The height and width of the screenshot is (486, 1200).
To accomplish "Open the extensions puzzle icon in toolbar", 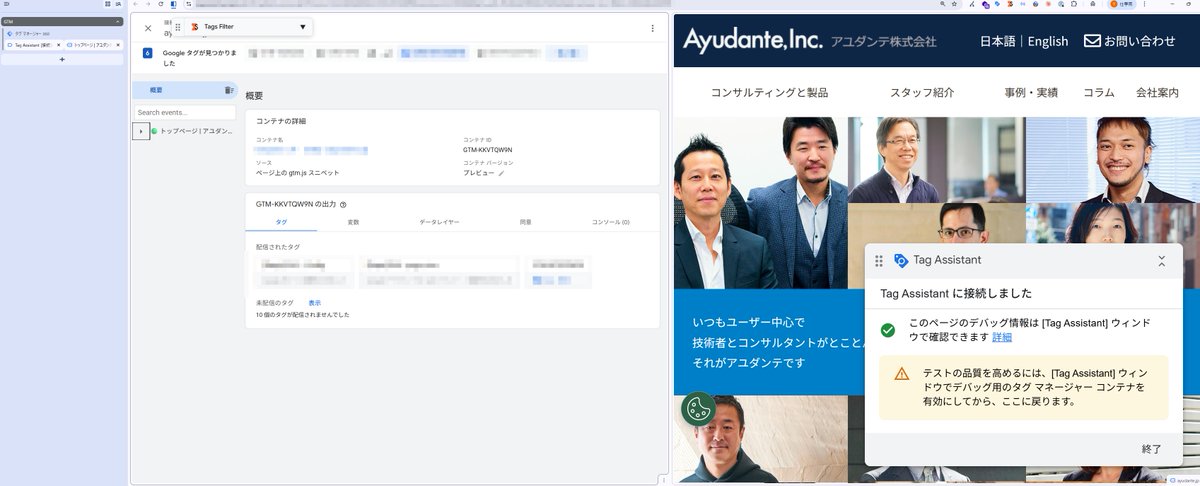I will (x=1075, y=4).
